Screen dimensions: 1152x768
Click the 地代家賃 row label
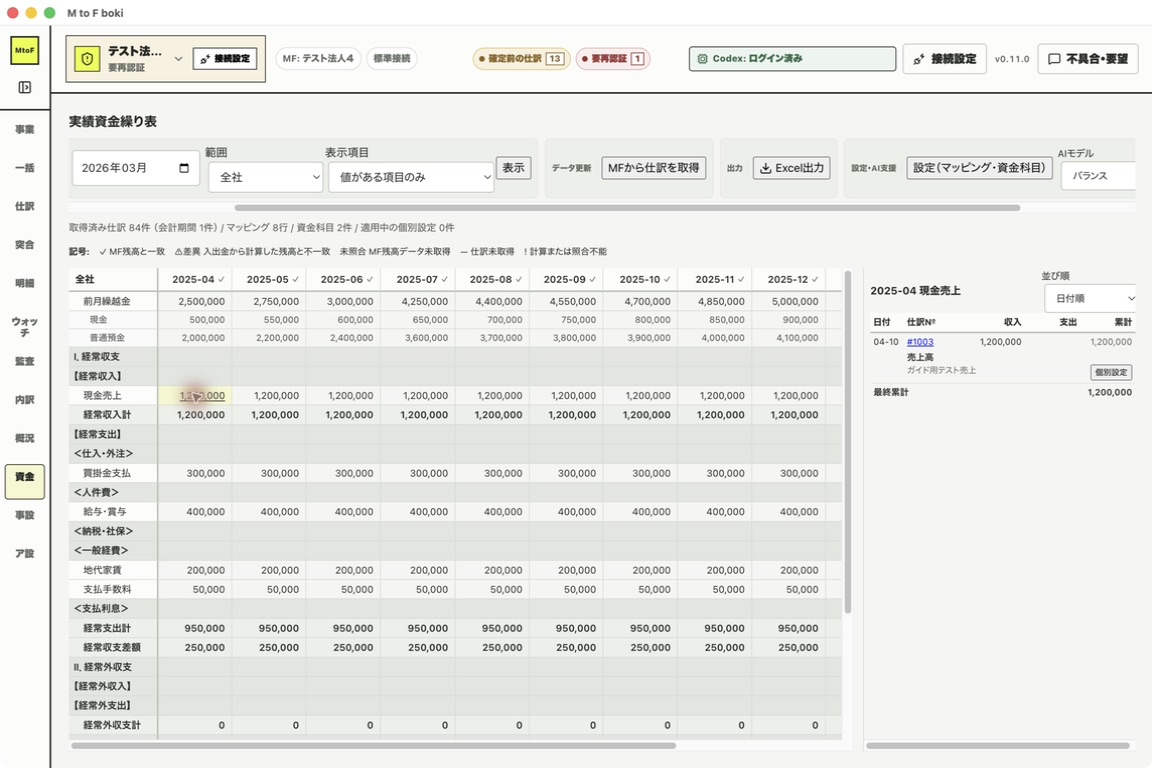(x=102, y=570)
